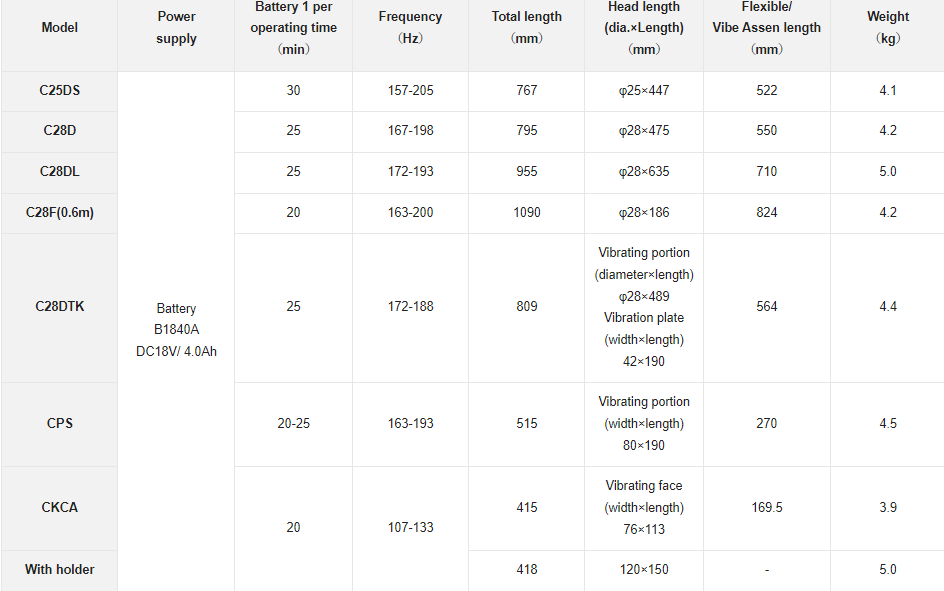This screenshot has width=944, height=591.
Task: Click the Power supply column header
Action: (176, 28)
